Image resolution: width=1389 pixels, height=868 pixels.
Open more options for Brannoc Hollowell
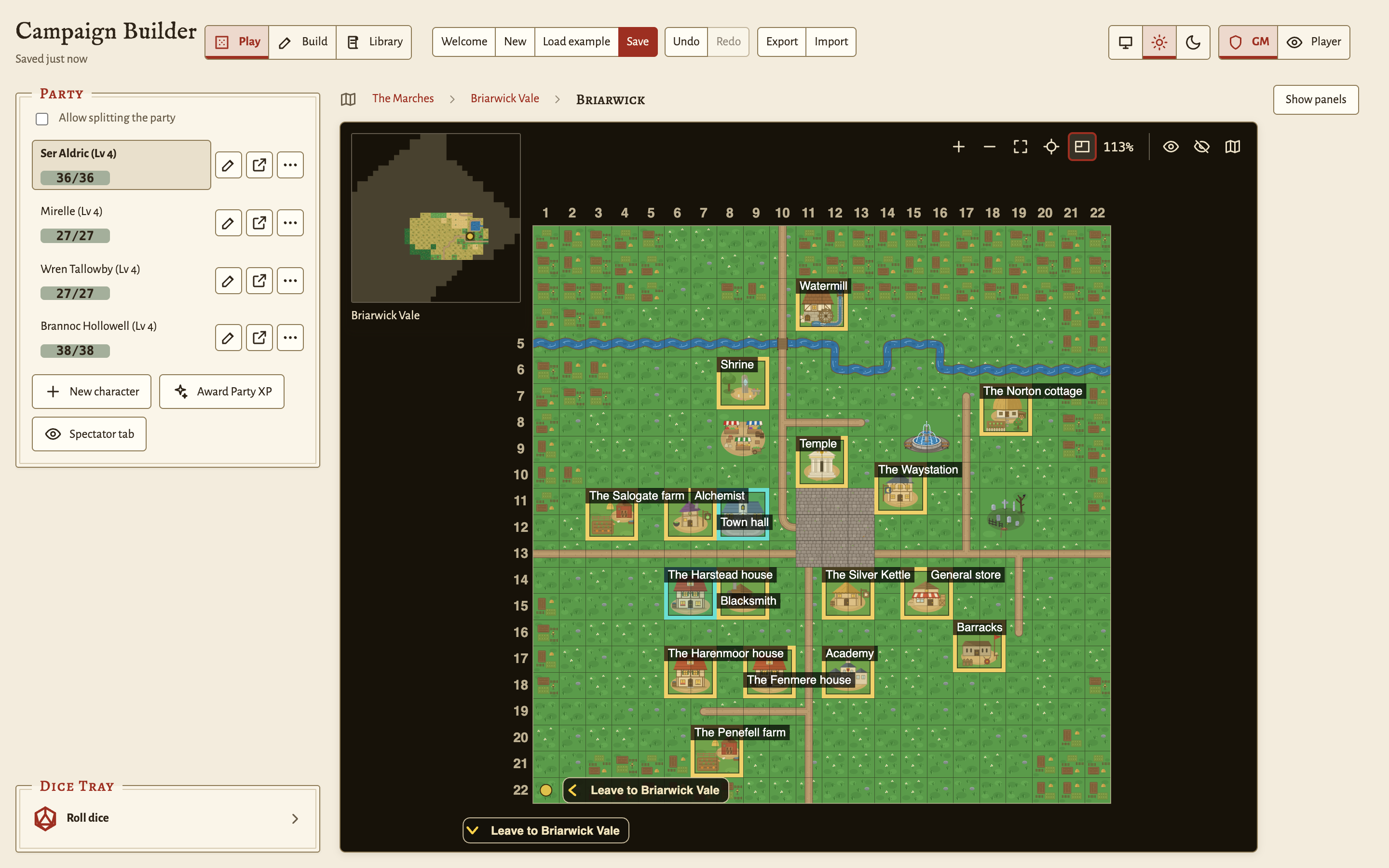290,338
